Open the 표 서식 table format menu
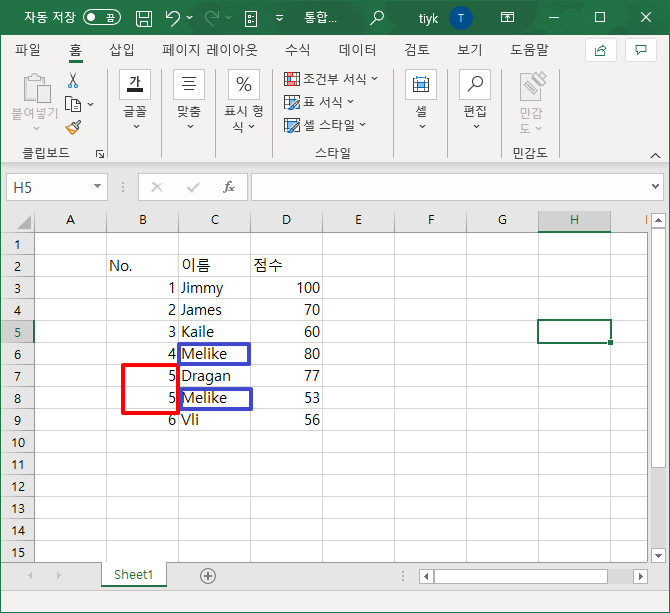The width and height of the screenshot is (670, 613). (319, 102)
